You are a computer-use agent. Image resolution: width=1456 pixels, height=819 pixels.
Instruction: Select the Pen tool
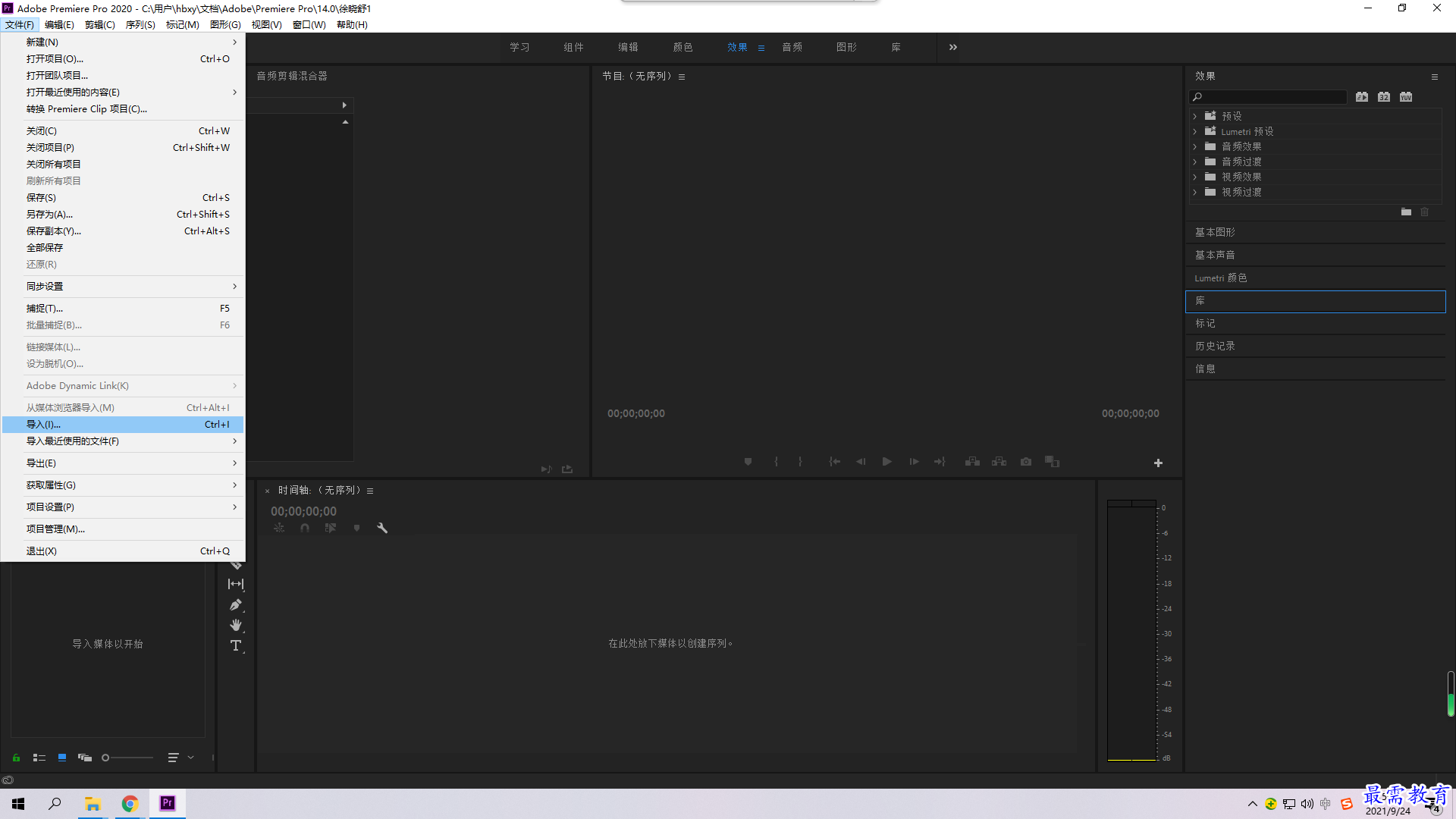pyautogui.click(x=236, y=605)
